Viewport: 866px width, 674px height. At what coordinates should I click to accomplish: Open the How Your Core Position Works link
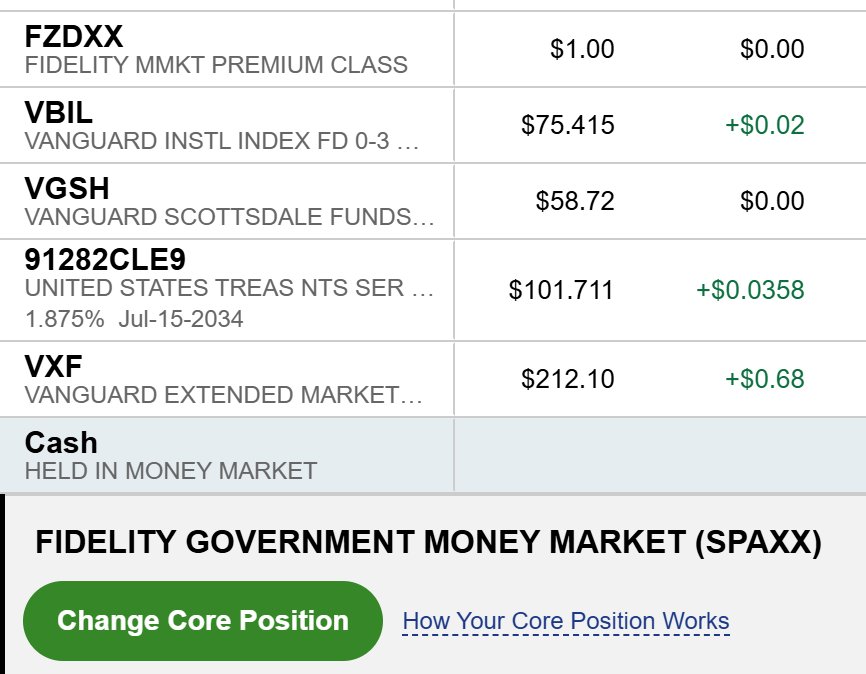(566, 621)
